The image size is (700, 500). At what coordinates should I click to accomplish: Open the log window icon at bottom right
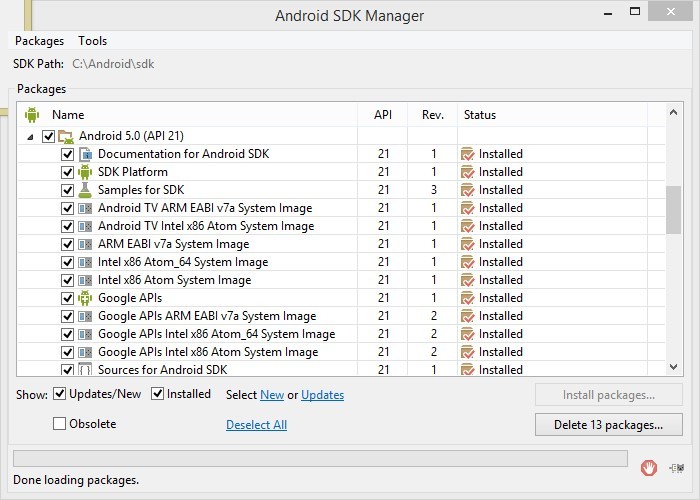[x=677, y=468]
